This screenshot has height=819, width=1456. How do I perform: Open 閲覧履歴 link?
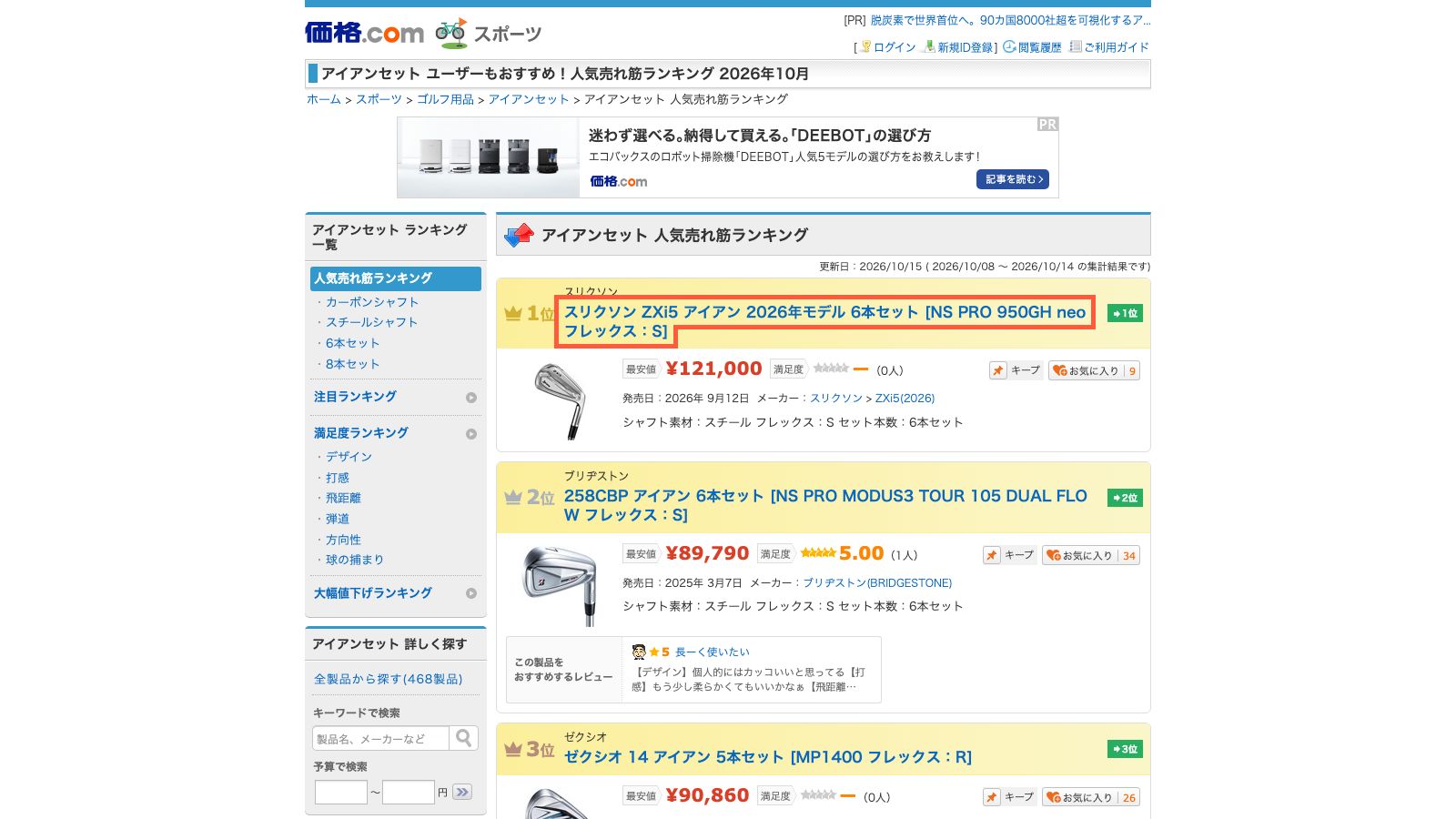(1040, 47)
